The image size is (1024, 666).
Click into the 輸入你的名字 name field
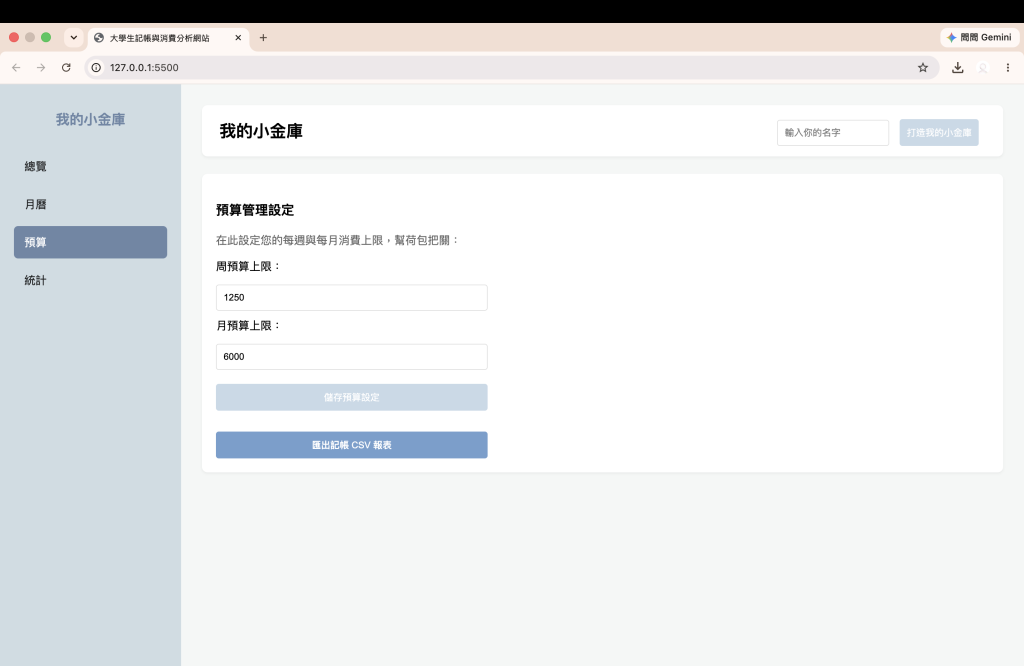pos(833,133)
